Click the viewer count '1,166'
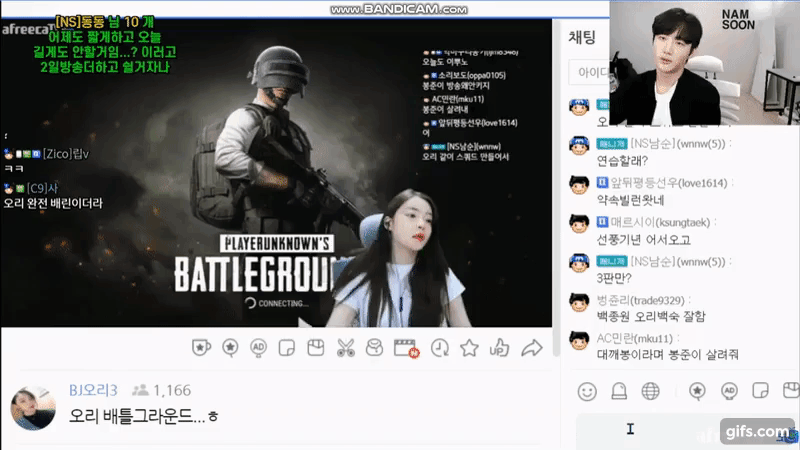 (x=172, y=390)
